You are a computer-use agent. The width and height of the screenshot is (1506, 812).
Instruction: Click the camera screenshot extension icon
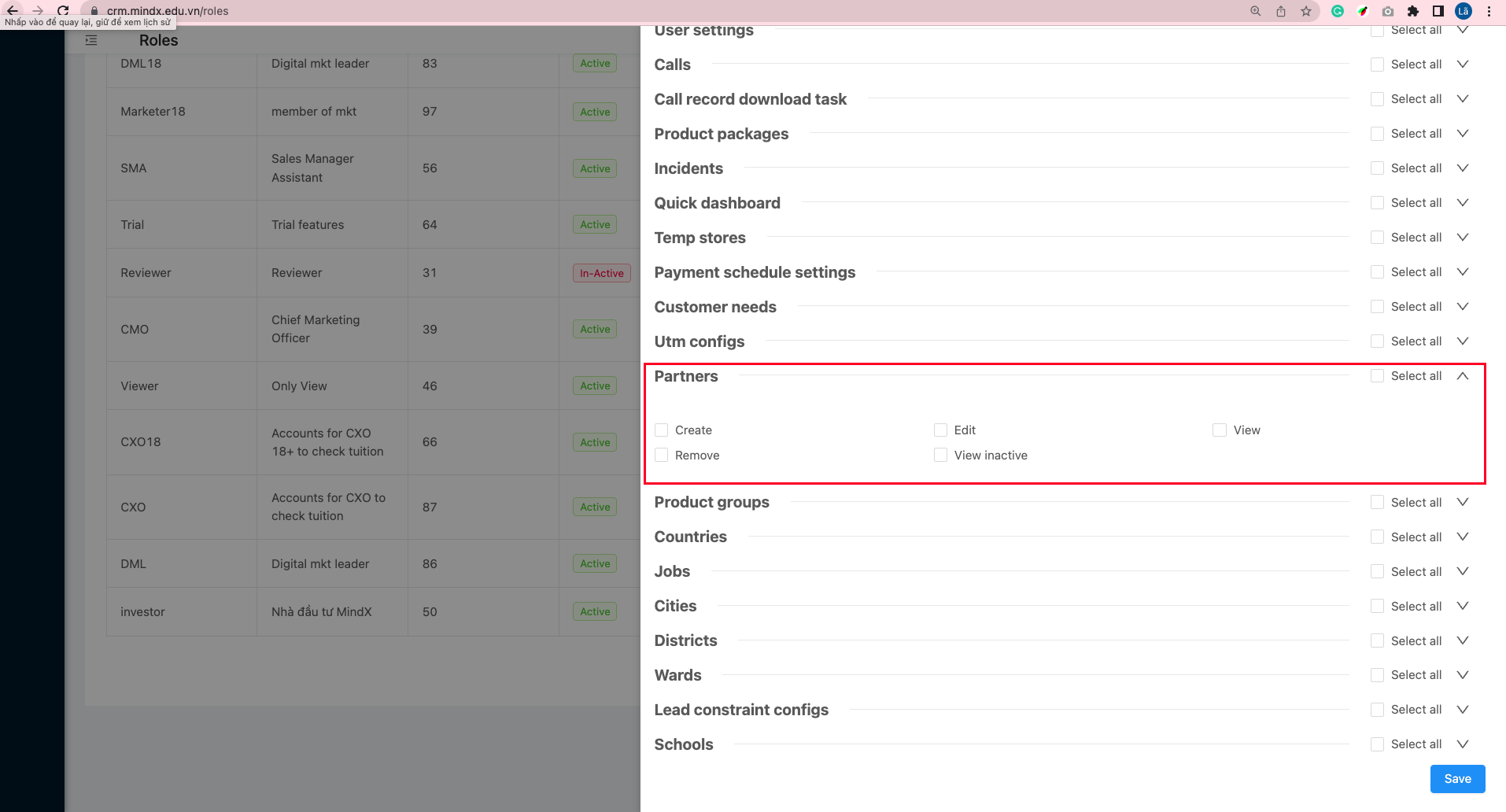tap(1388, 11)
